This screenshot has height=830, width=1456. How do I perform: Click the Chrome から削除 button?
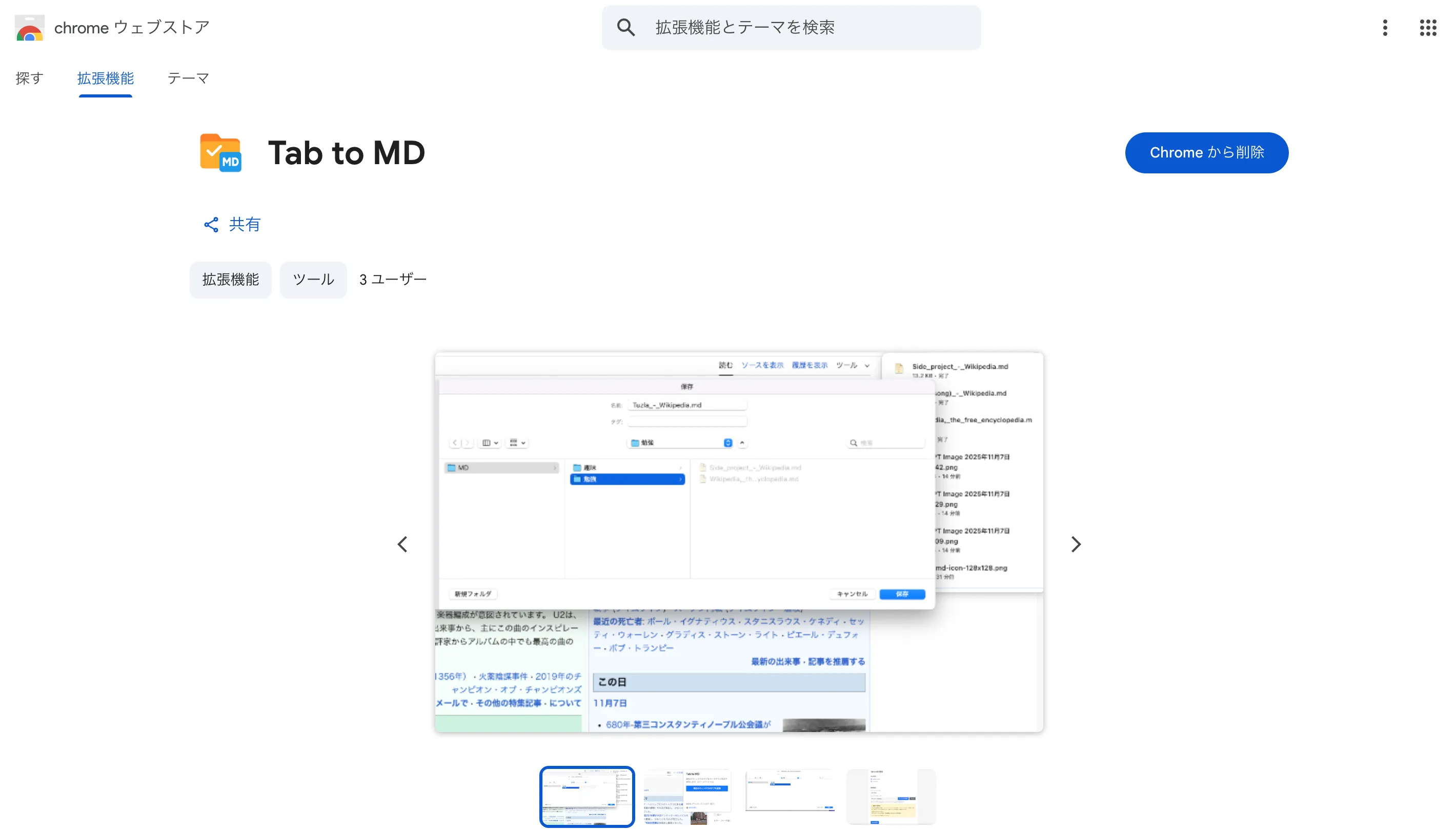[1206, 153]
